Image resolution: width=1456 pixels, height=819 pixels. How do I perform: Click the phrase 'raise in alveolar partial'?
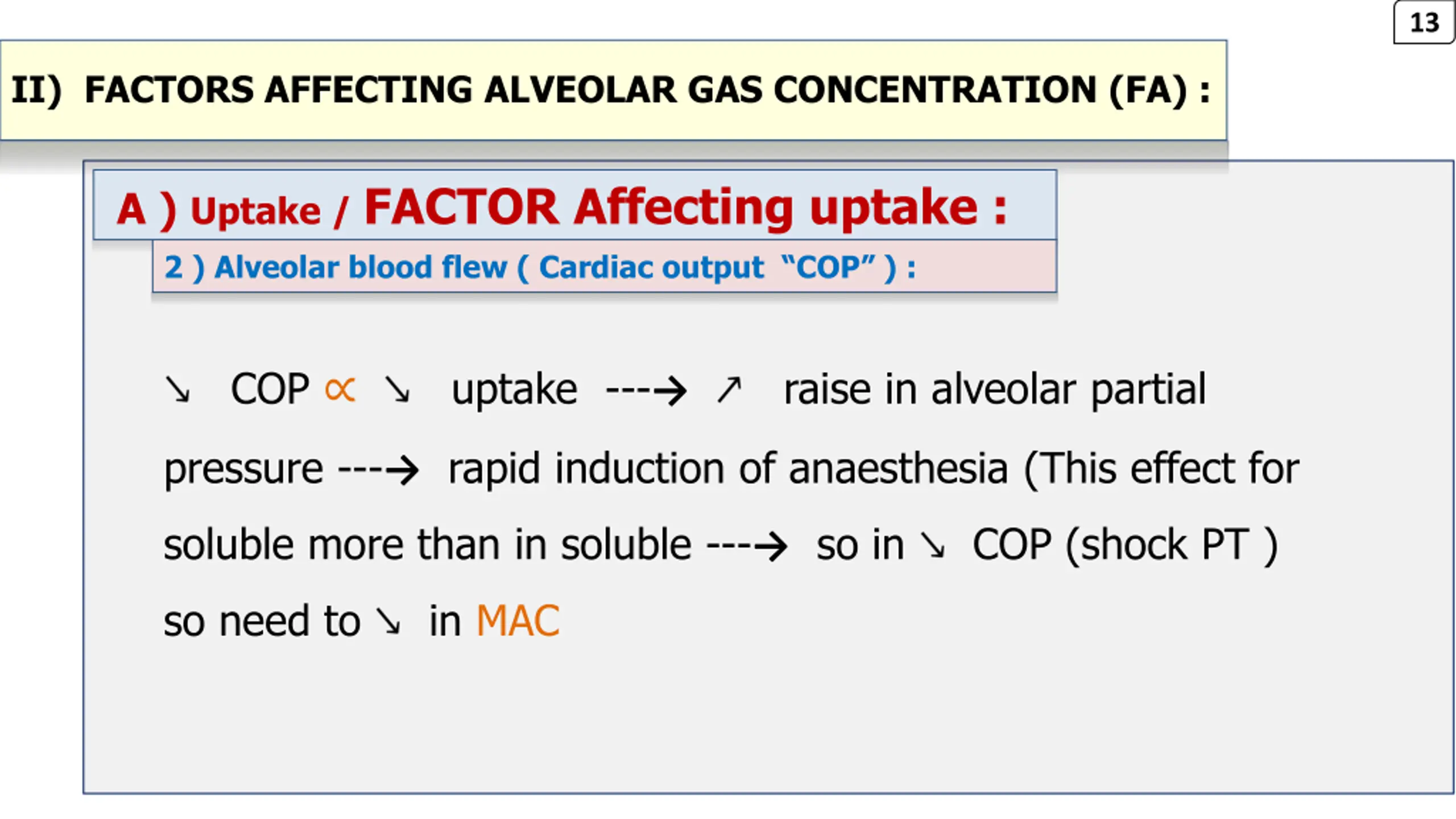point(995,390)
